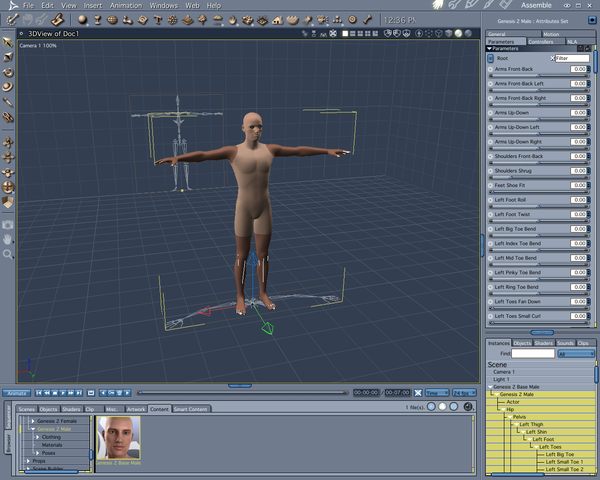Insert a terrain object
The image size is (600, 480).
point(187,20)
